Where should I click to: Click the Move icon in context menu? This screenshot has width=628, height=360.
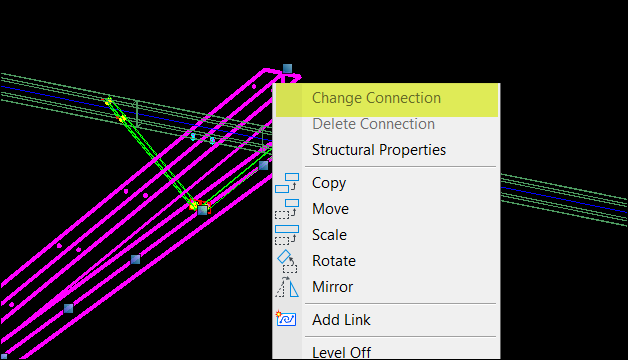[x=287, y=209]
